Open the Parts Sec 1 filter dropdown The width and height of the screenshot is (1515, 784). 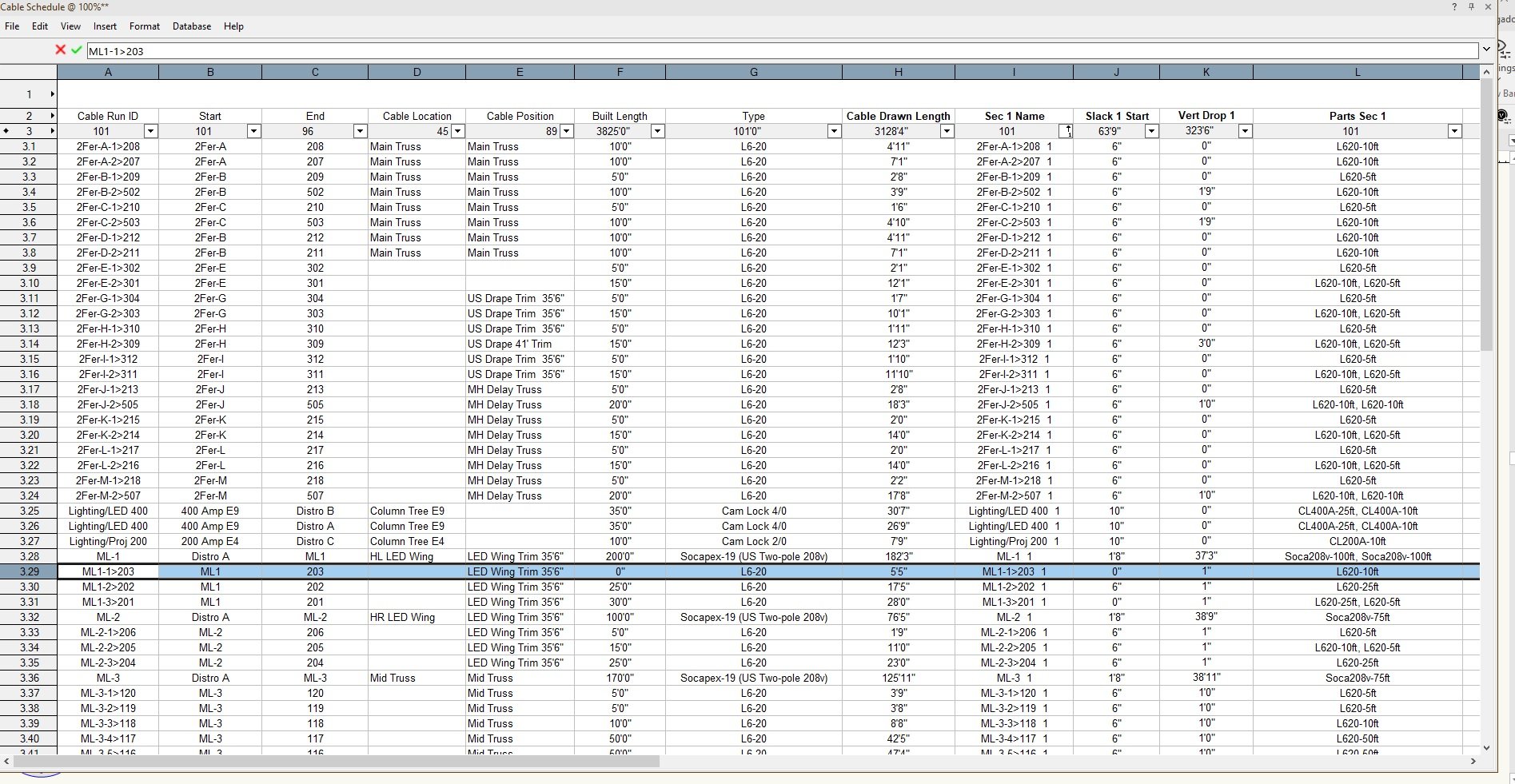pos(1454,131)
